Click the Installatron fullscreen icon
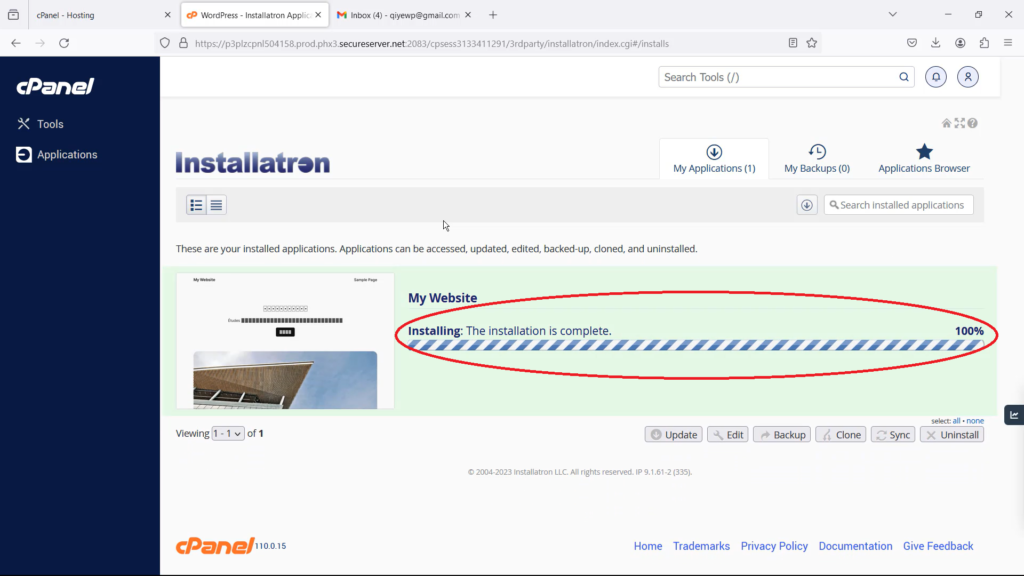 pos(959,123)
